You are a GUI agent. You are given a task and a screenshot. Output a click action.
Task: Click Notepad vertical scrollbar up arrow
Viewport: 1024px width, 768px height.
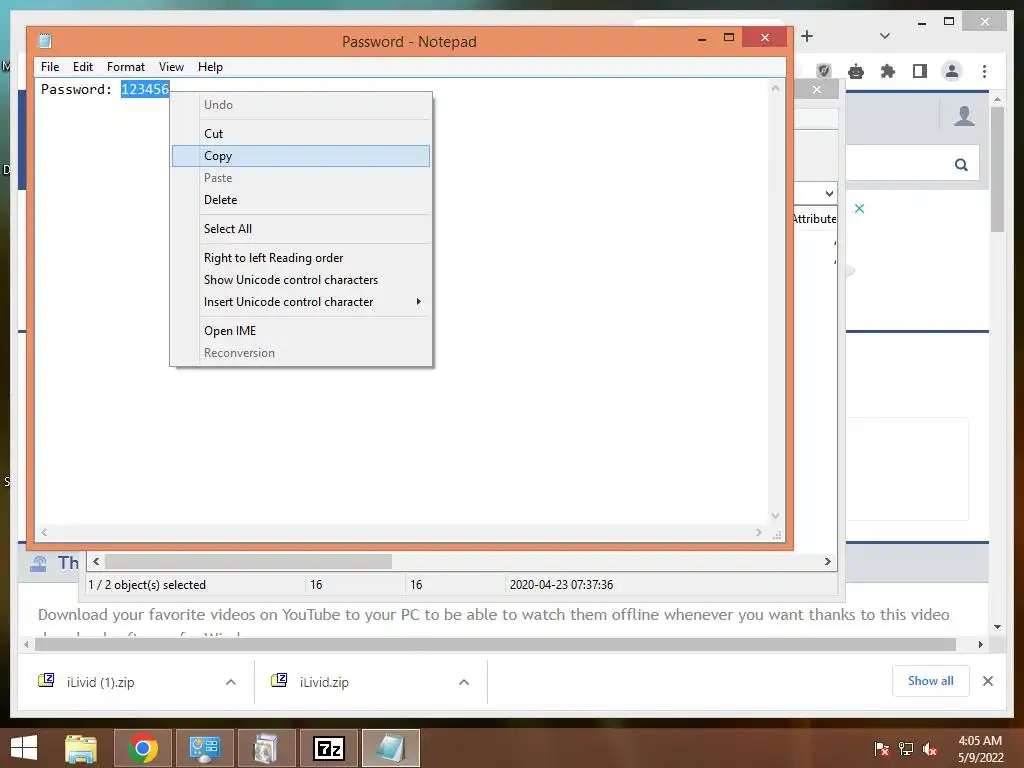click(x=775, y=88)
